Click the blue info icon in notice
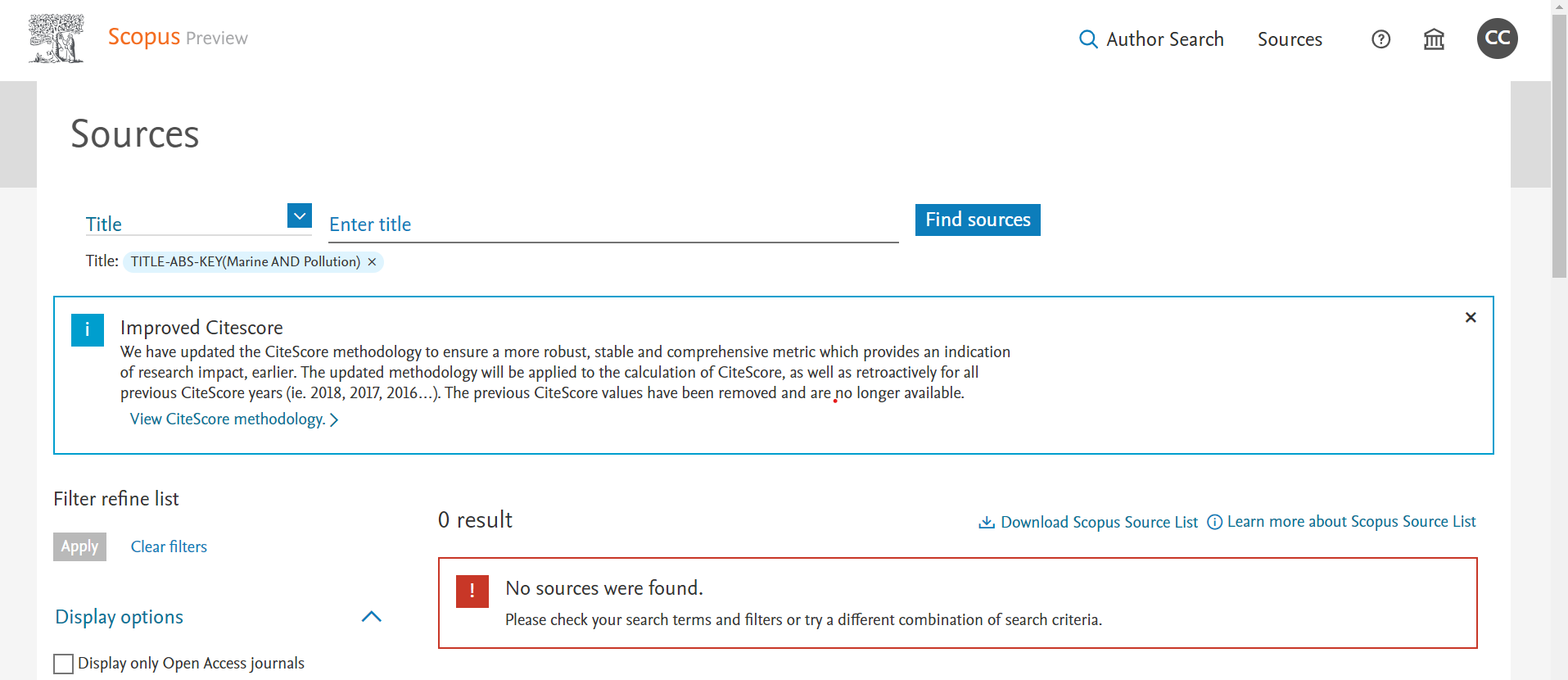This screenshot has width=1568, height=680. click(x=88, y=330)
